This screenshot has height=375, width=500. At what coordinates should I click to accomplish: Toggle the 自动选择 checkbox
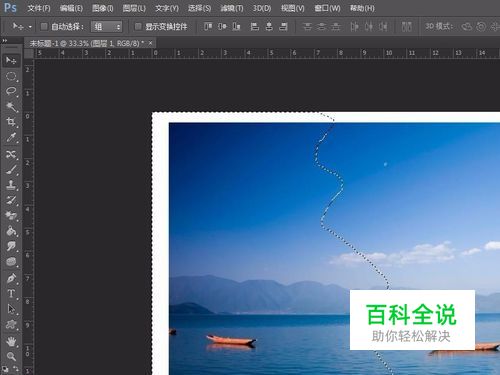click(x=44, y=26)
